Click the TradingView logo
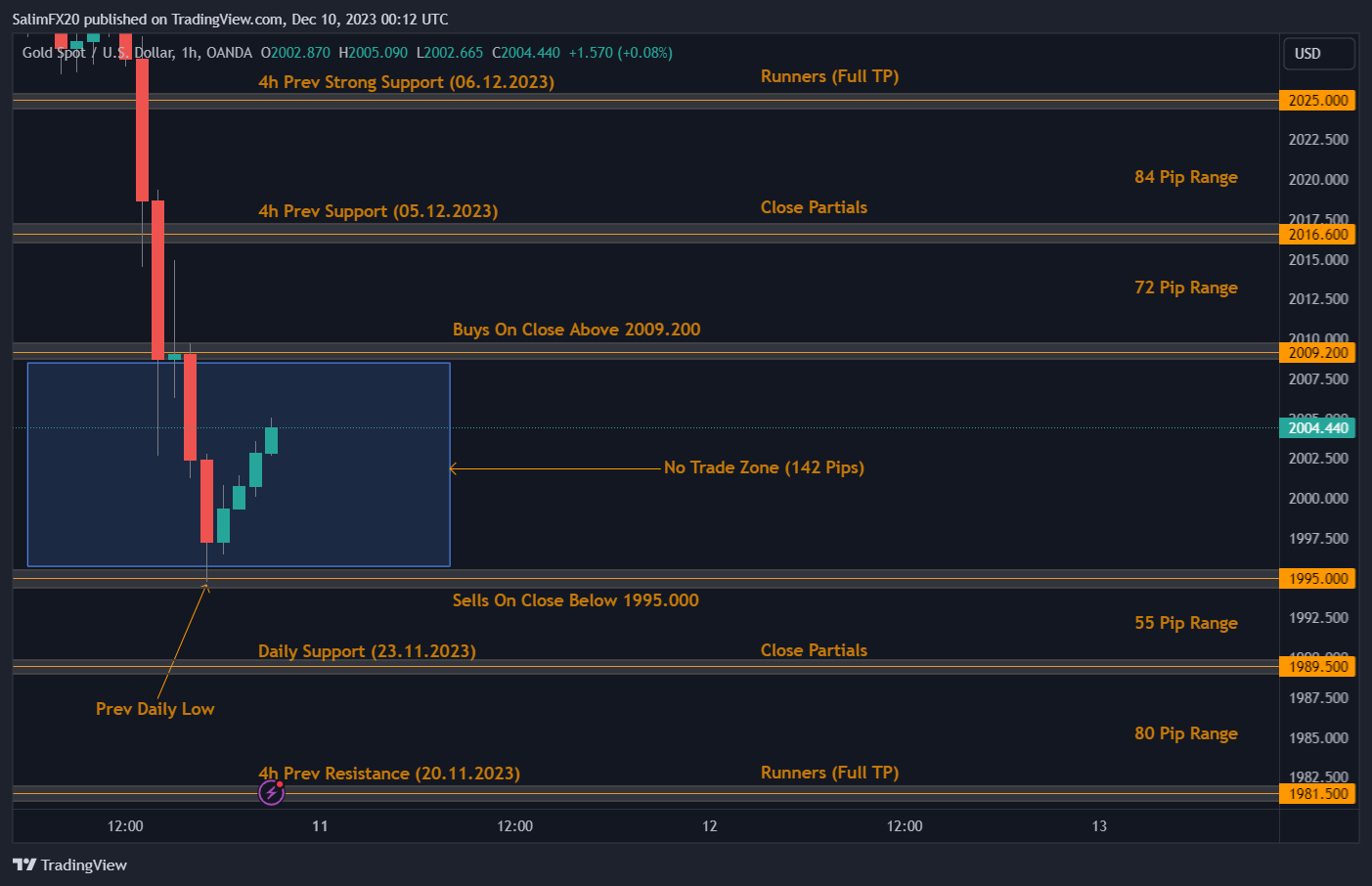 [69, 864]
